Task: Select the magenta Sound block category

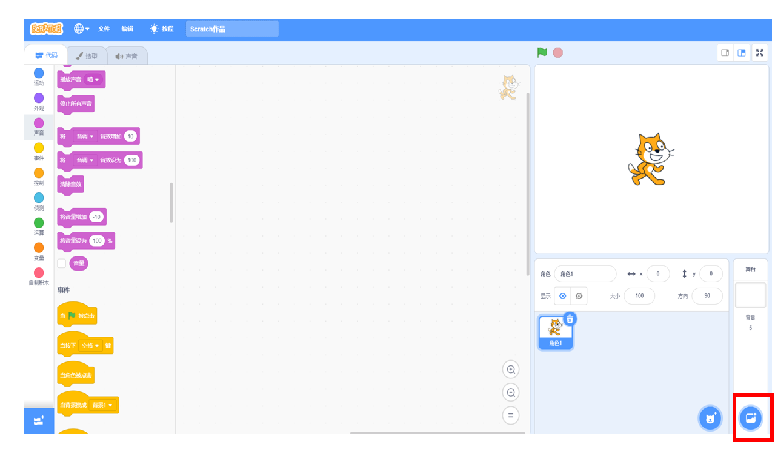Action: (39, 127)
